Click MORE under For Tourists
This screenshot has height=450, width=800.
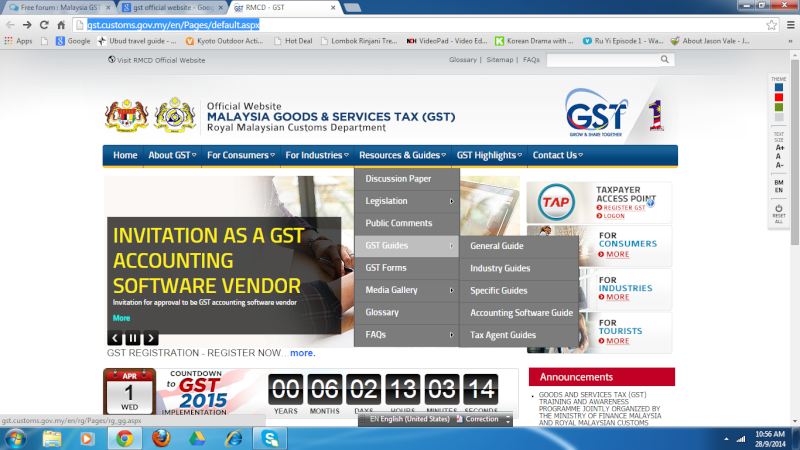point(617,341)
